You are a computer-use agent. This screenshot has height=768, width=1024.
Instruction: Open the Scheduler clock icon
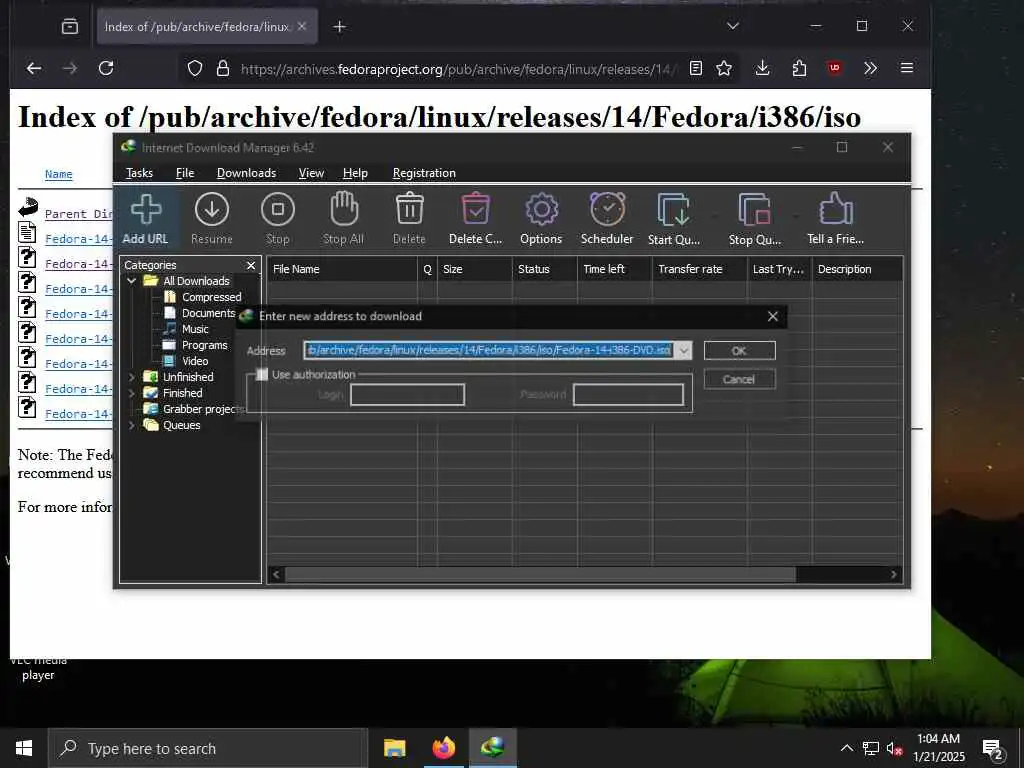tap(607, 218)
